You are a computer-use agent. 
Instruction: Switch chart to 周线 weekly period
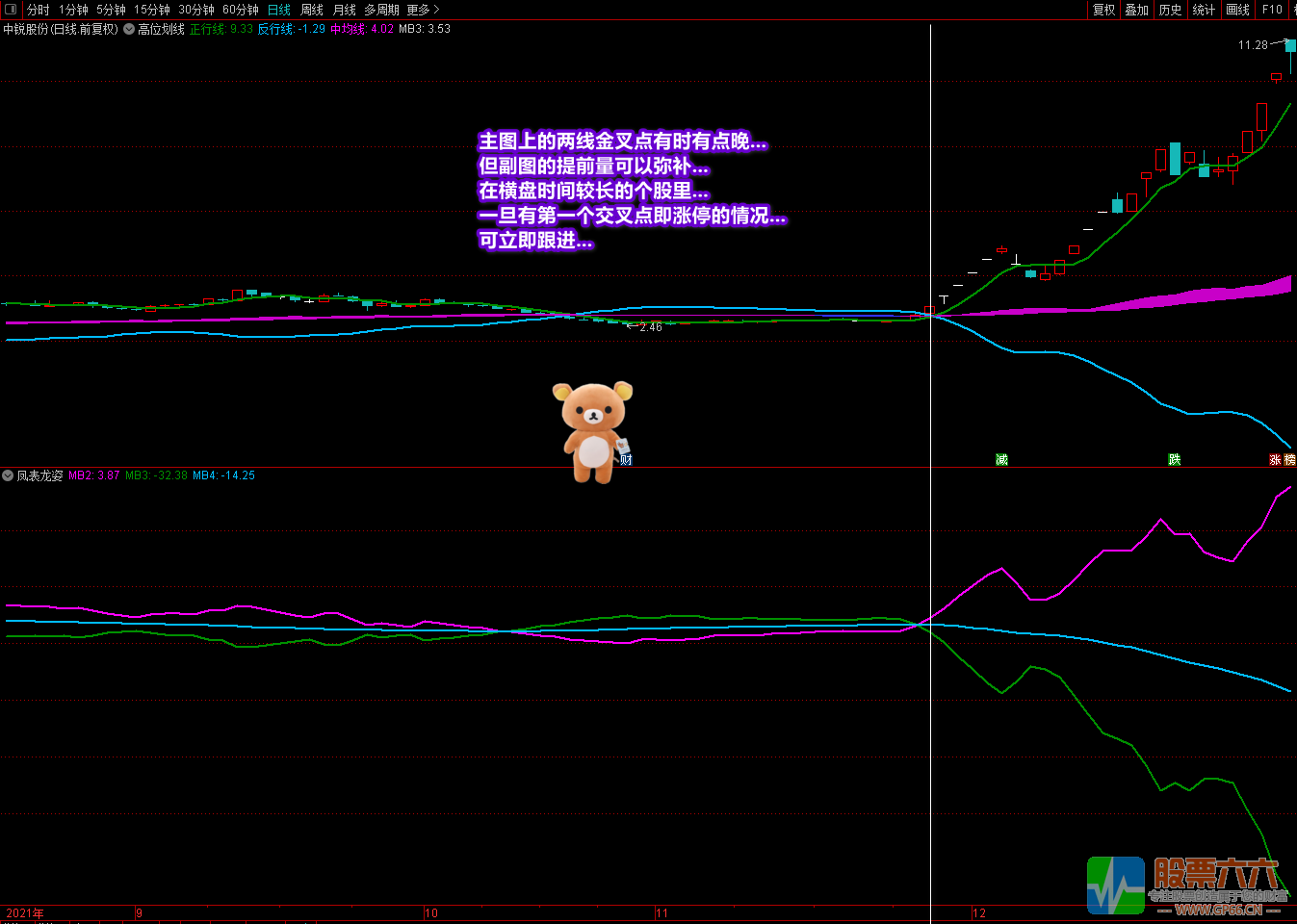(312, 10)
